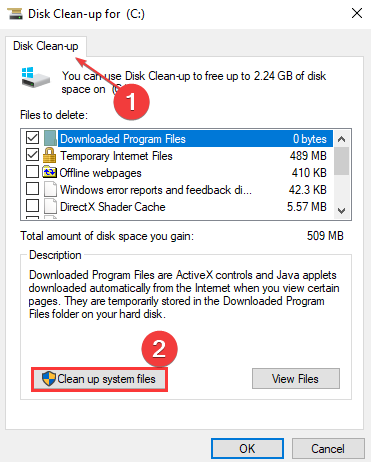Click the file list scrollbar thumb

coord(341,161)
